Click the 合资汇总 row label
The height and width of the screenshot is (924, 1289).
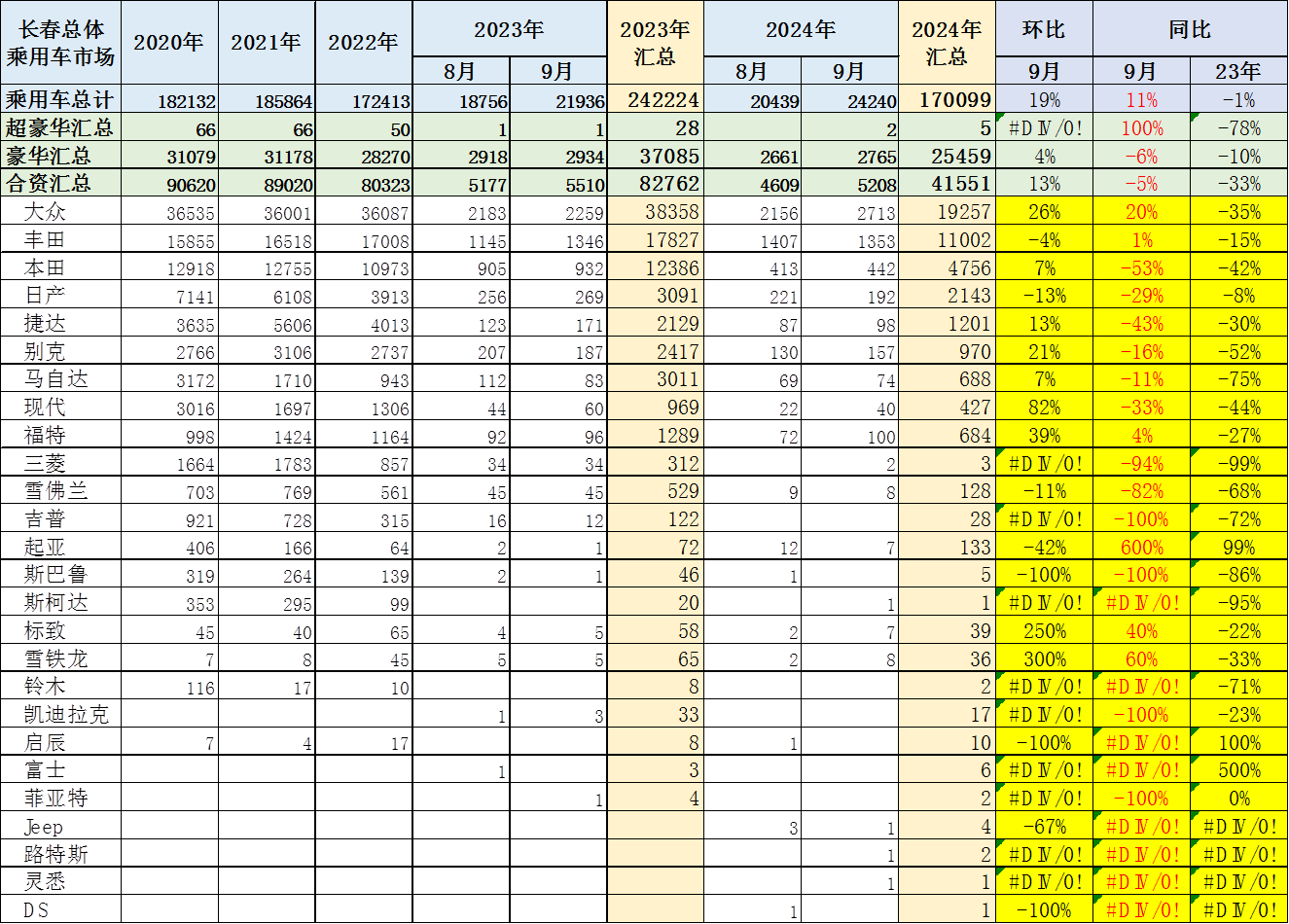point(60,183)
